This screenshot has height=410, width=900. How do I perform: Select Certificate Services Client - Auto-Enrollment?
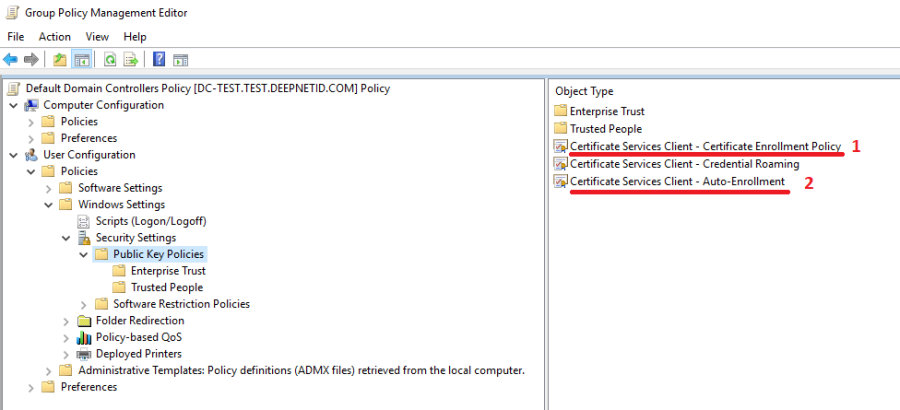click(x=677, y=181)
